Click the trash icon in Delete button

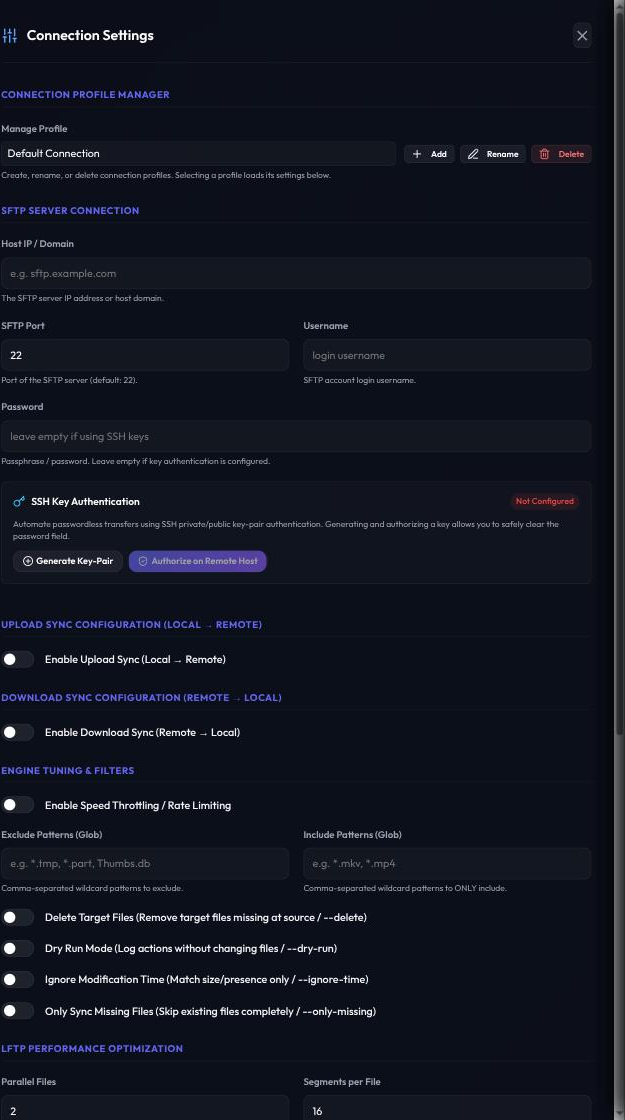click(544, 154)
